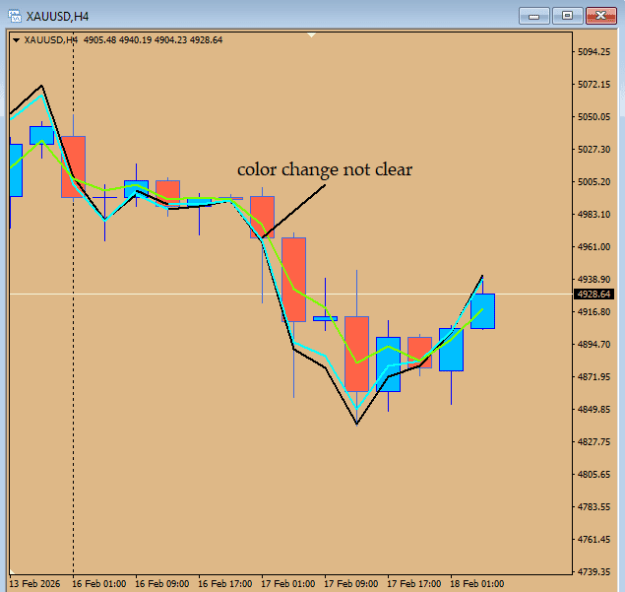Click the chart shift triangle marker at top
Image resolution: width=625 pixels, height=592 pixels.
pyautogui.click(x=312, y=35)
